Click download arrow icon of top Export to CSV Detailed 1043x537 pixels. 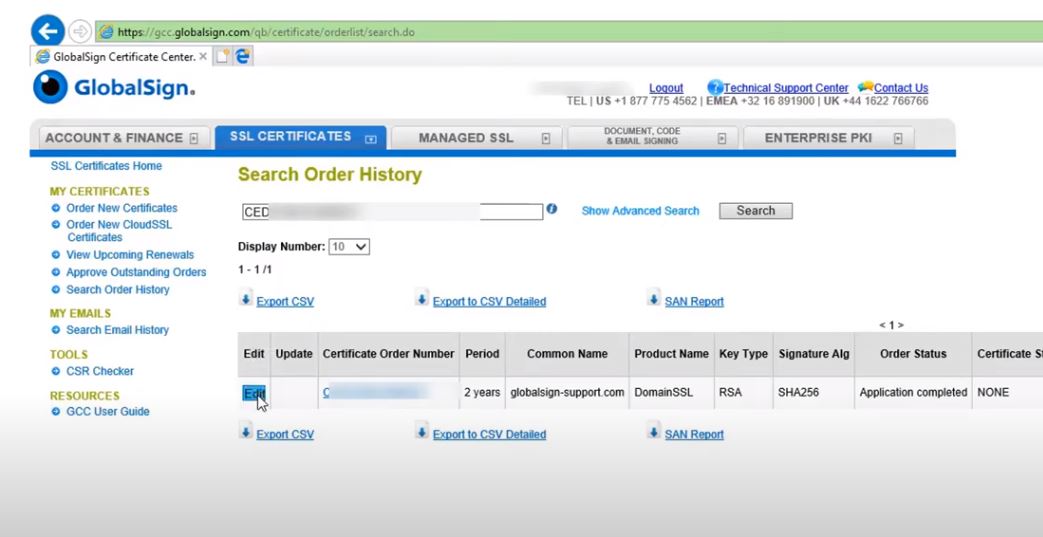tap(422, 299)
